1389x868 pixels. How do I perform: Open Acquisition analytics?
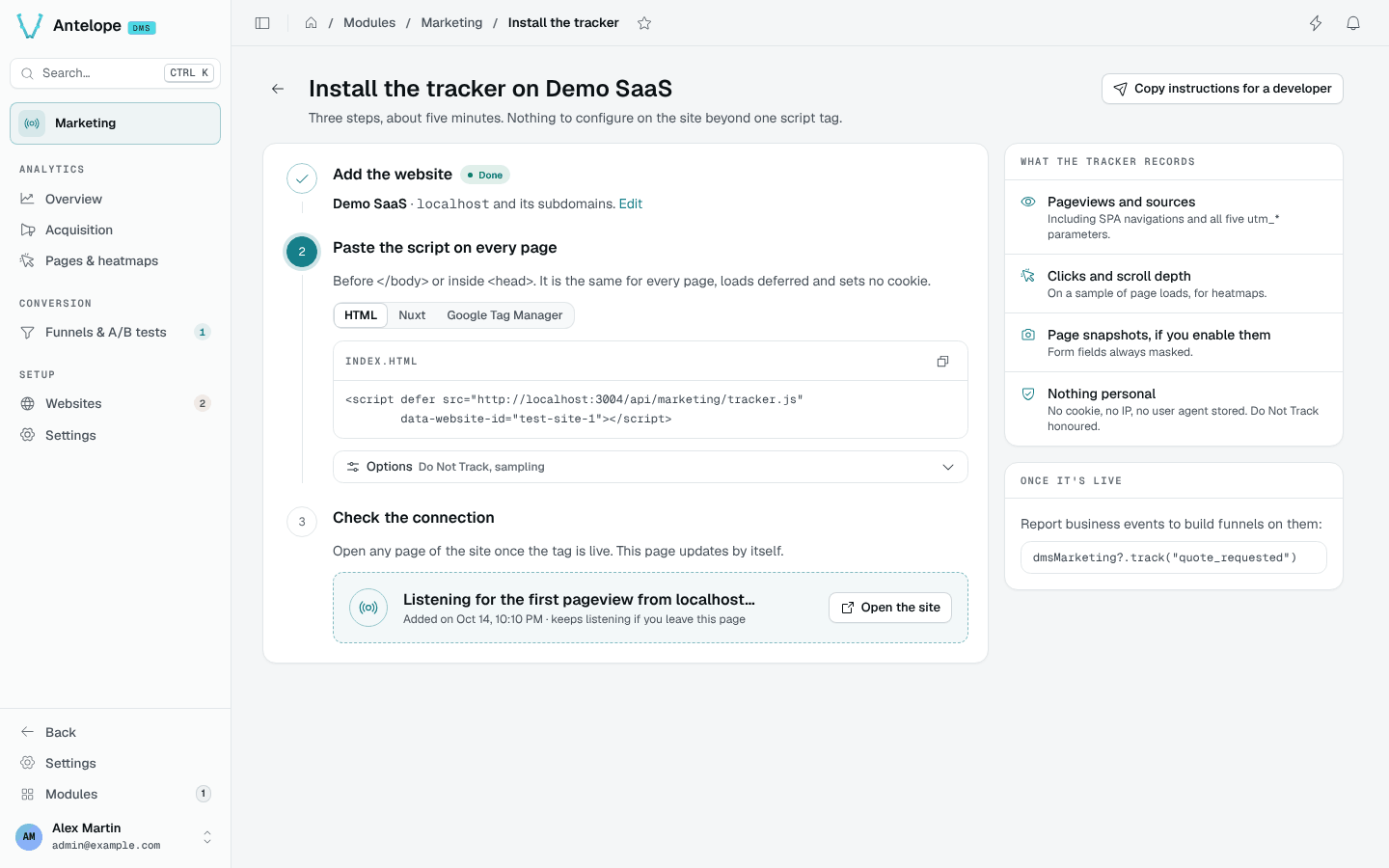click(x=115, y=230)
